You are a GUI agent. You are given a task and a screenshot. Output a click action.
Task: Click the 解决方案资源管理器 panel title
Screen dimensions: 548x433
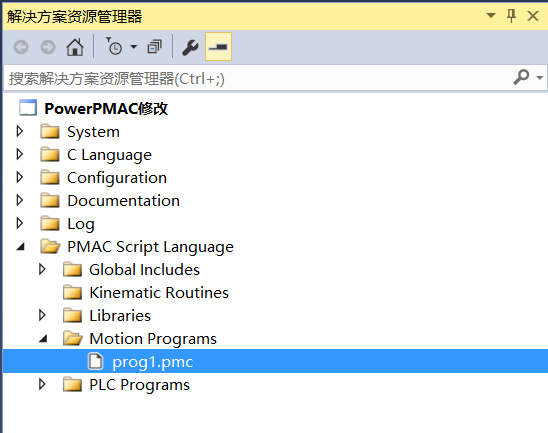(x=74, y=17)
